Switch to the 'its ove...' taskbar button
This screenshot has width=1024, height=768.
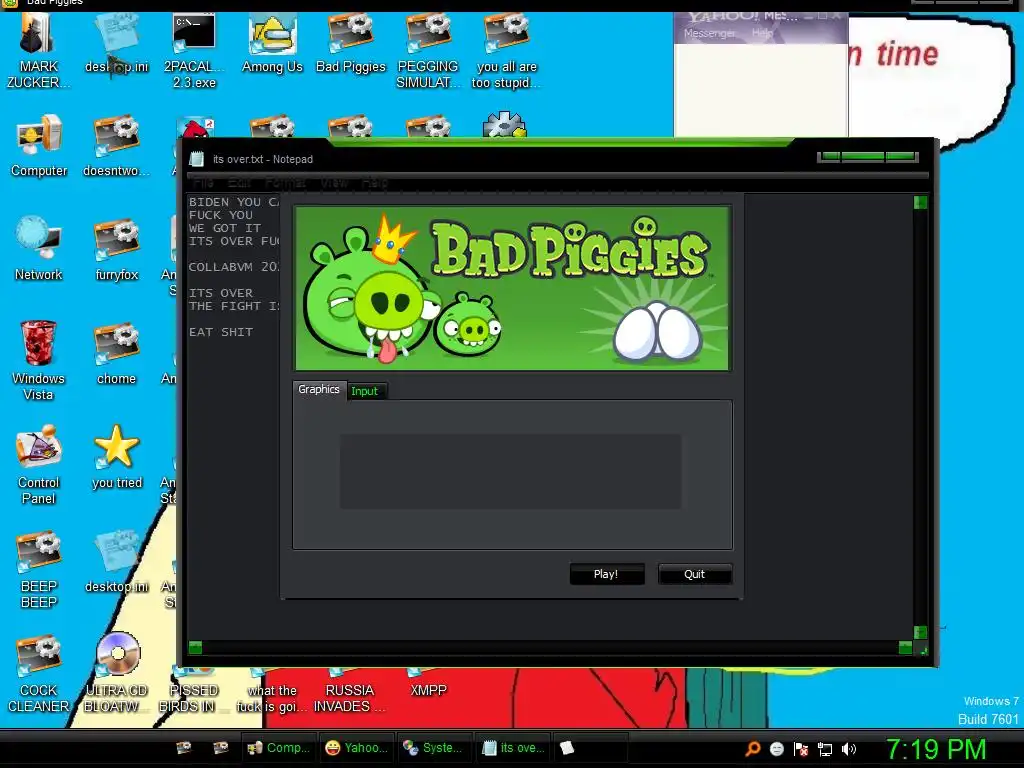pyautogui.click(x=513, y=748)
